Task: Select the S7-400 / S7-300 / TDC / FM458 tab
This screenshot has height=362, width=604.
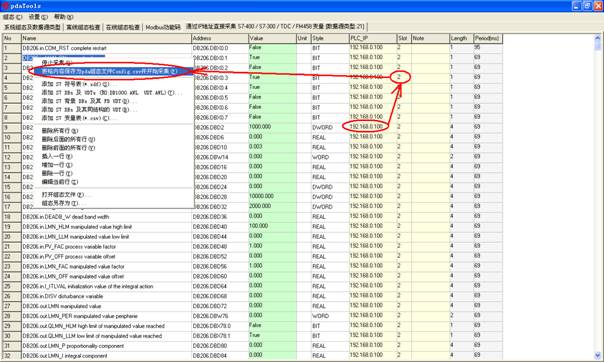Action: pos(275,27)
